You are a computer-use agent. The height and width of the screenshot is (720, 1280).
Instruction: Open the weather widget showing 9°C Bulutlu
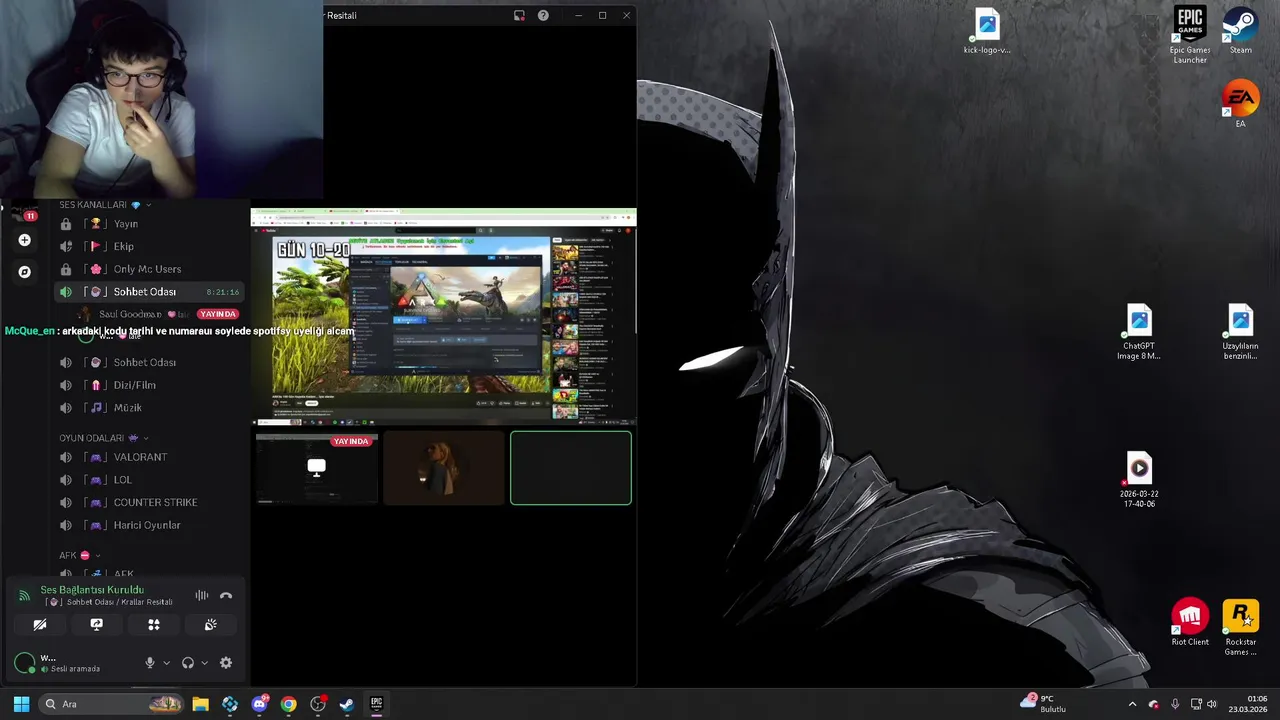pyautogui.click(x=1045, y=704)
